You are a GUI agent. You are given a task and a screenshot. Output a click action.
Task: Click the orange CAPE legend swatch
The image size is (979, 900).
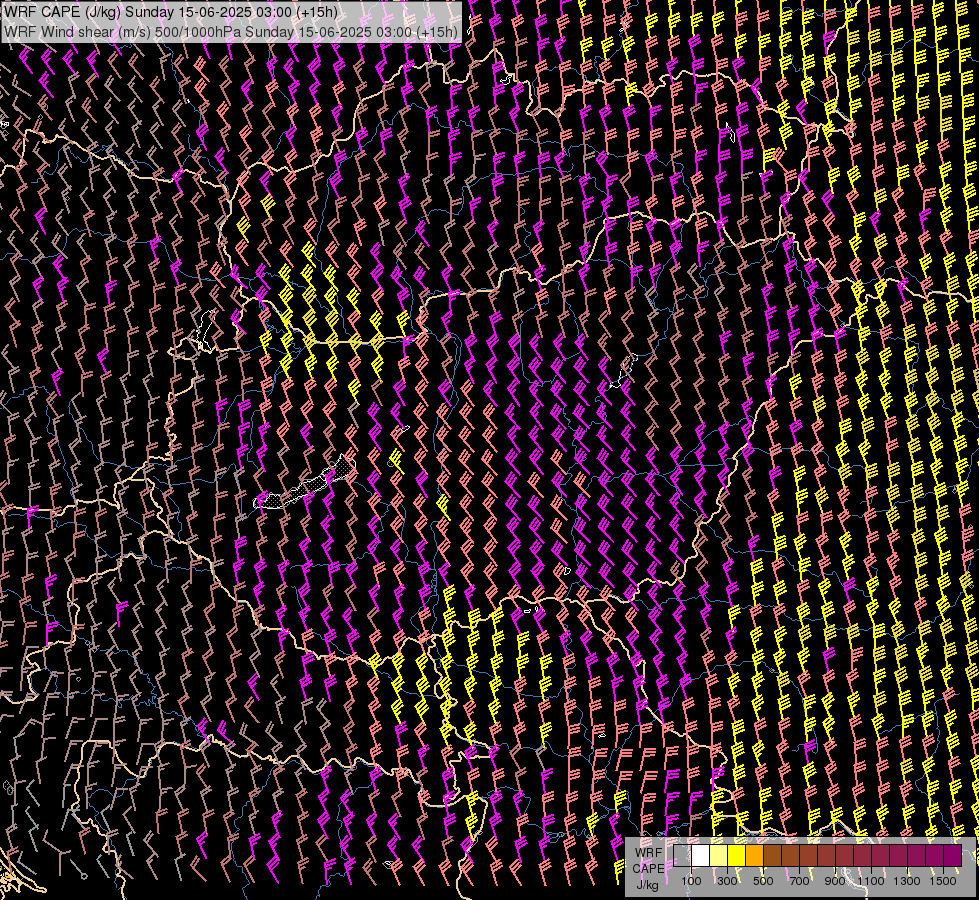(755, 855)
